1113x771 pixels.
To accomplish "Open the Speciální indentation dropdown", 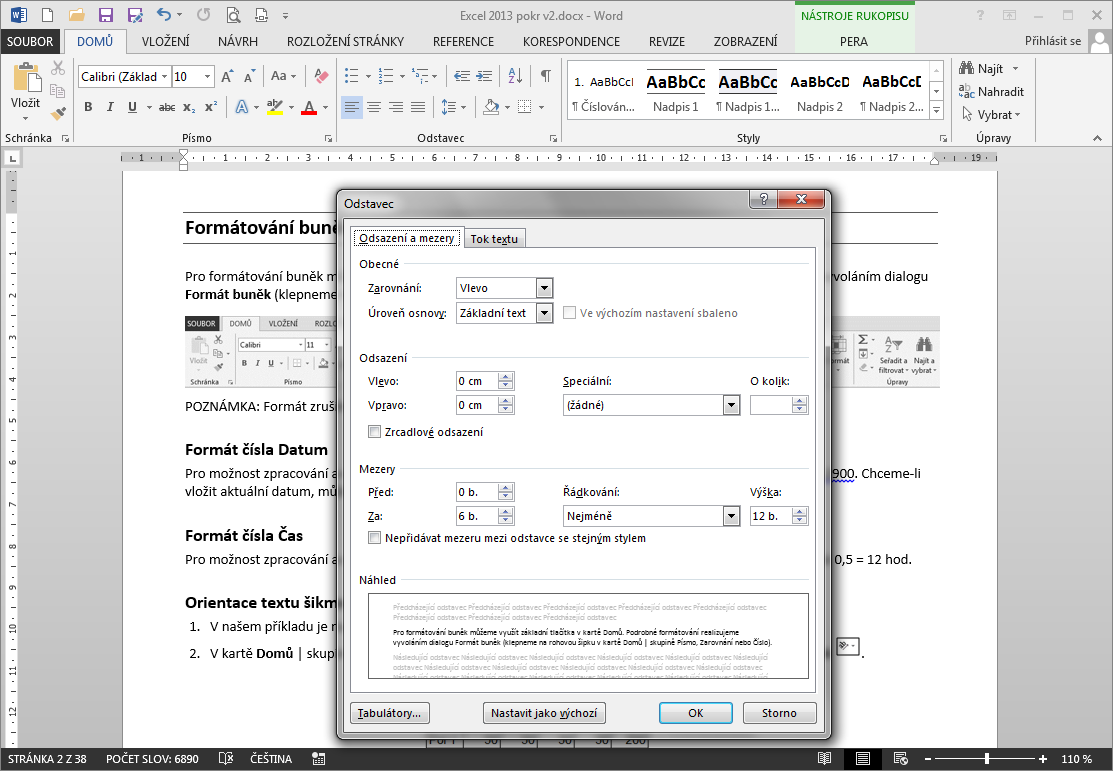I will [732, 405].
